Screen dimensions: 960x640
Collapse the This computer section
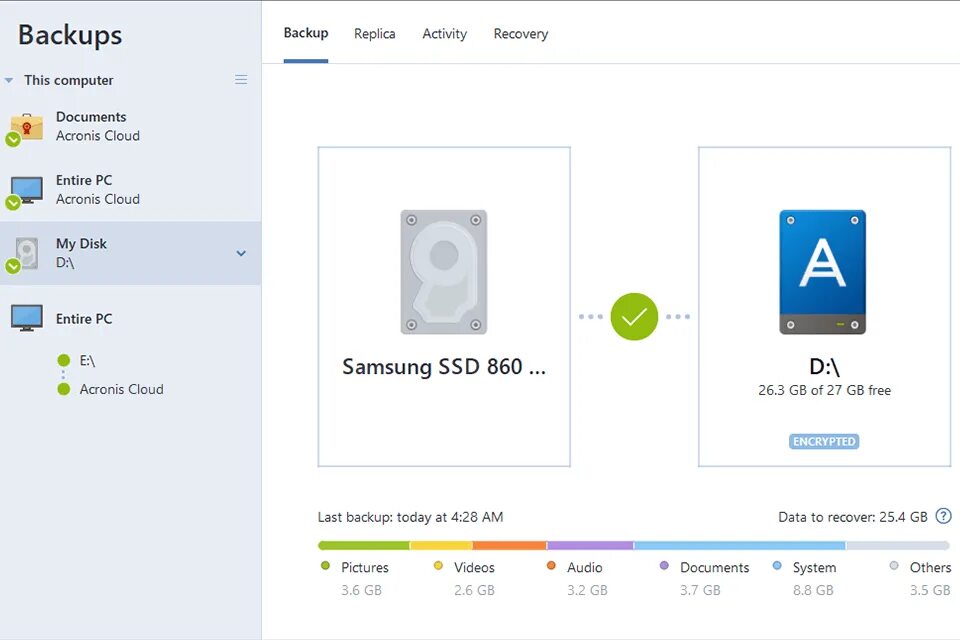(x=10, y=80)
